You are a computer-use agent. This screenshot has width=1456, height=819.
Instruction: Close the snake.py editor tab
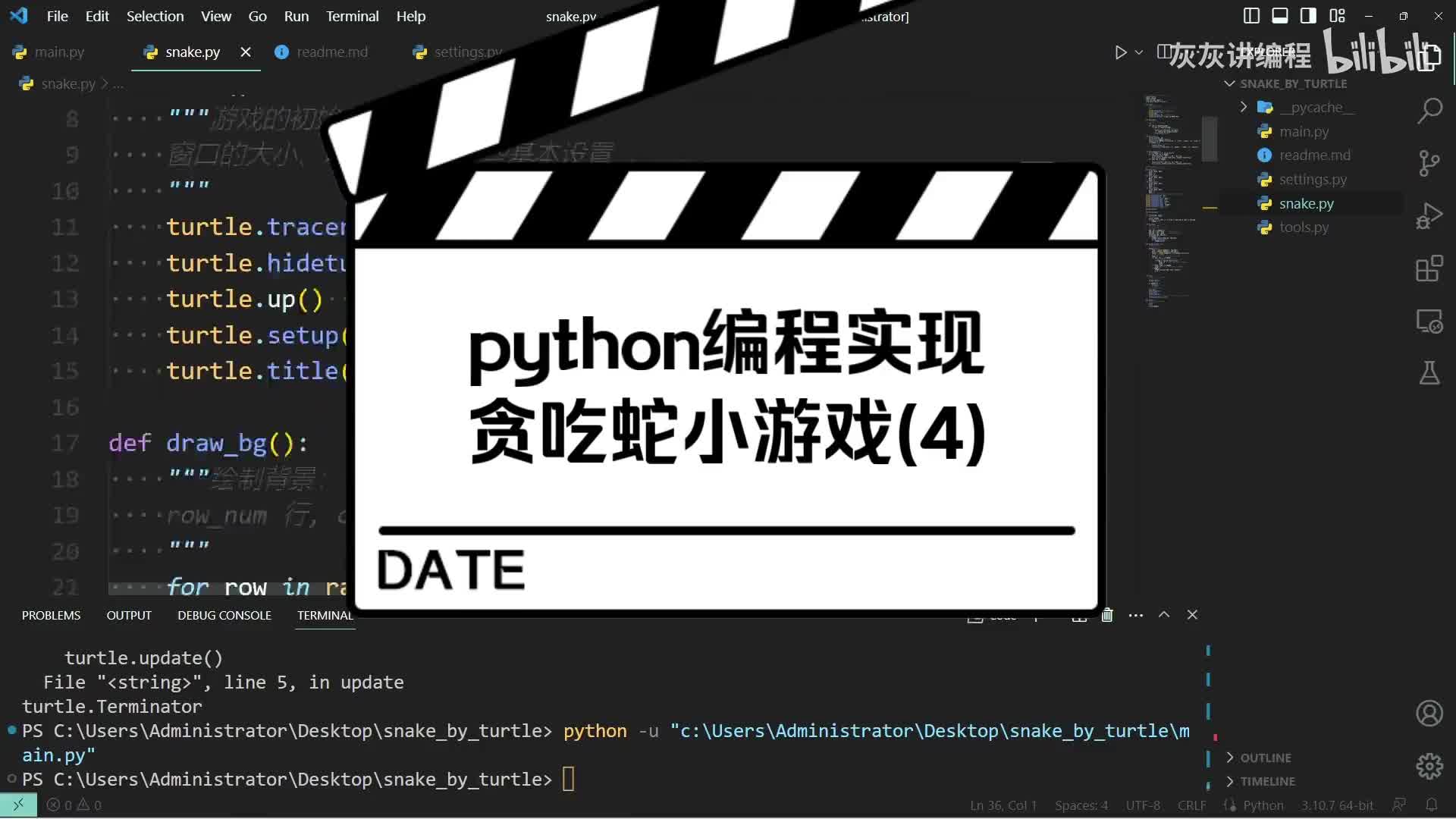[246, 52]
